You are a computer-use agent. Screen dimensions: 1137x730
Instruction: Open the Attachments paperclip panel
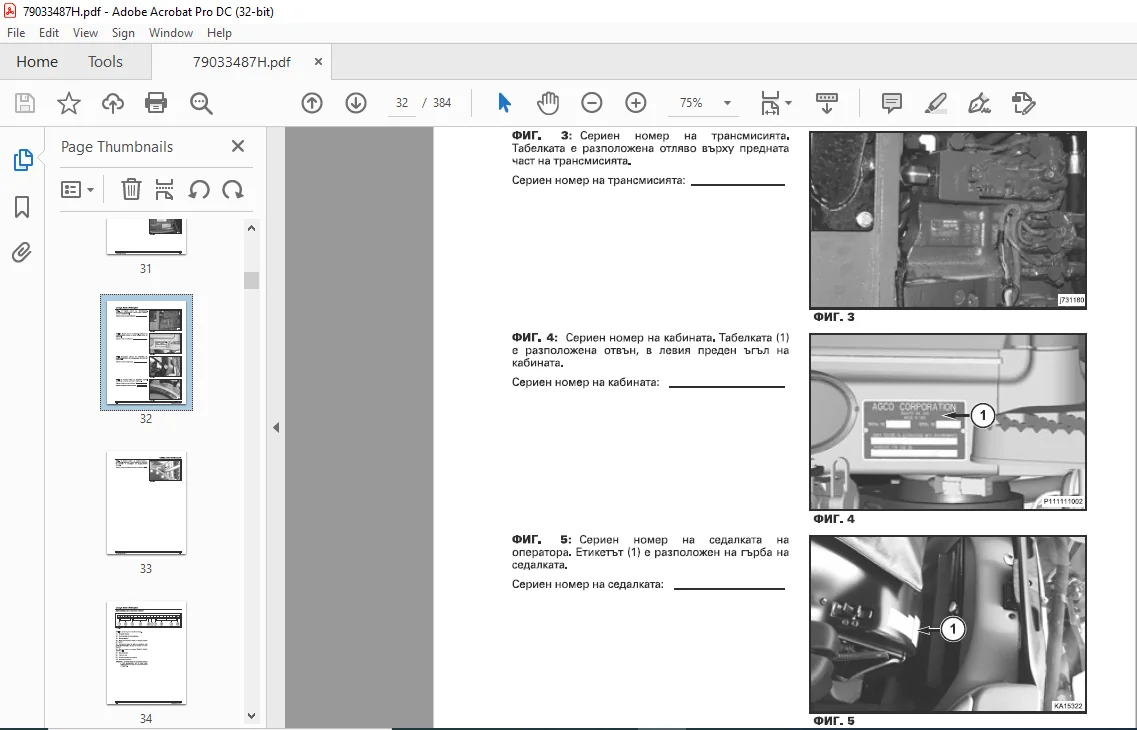click(22, 253)
